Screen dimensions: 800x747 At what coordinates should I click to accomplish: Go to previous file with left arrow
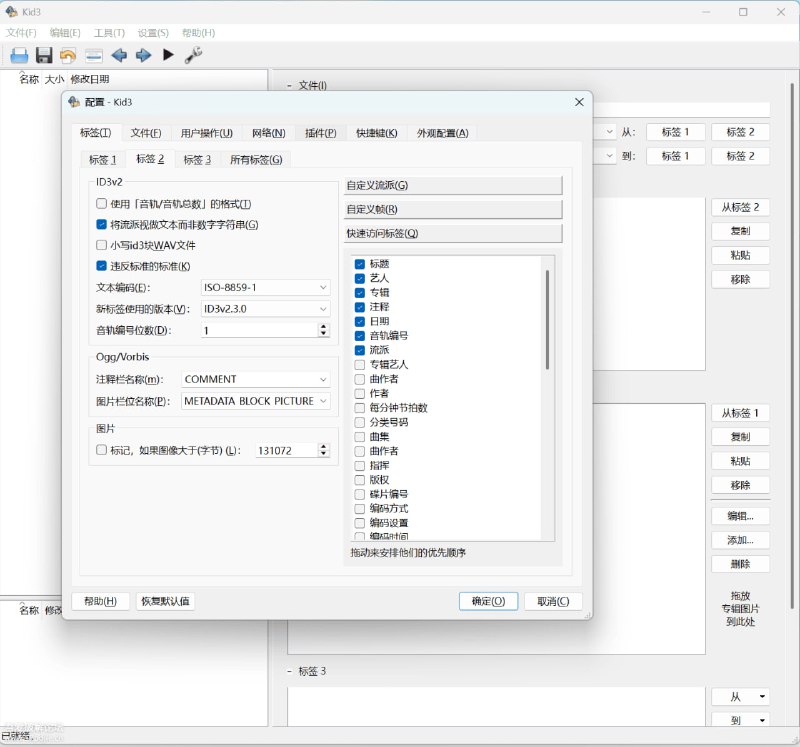point(119,55)
